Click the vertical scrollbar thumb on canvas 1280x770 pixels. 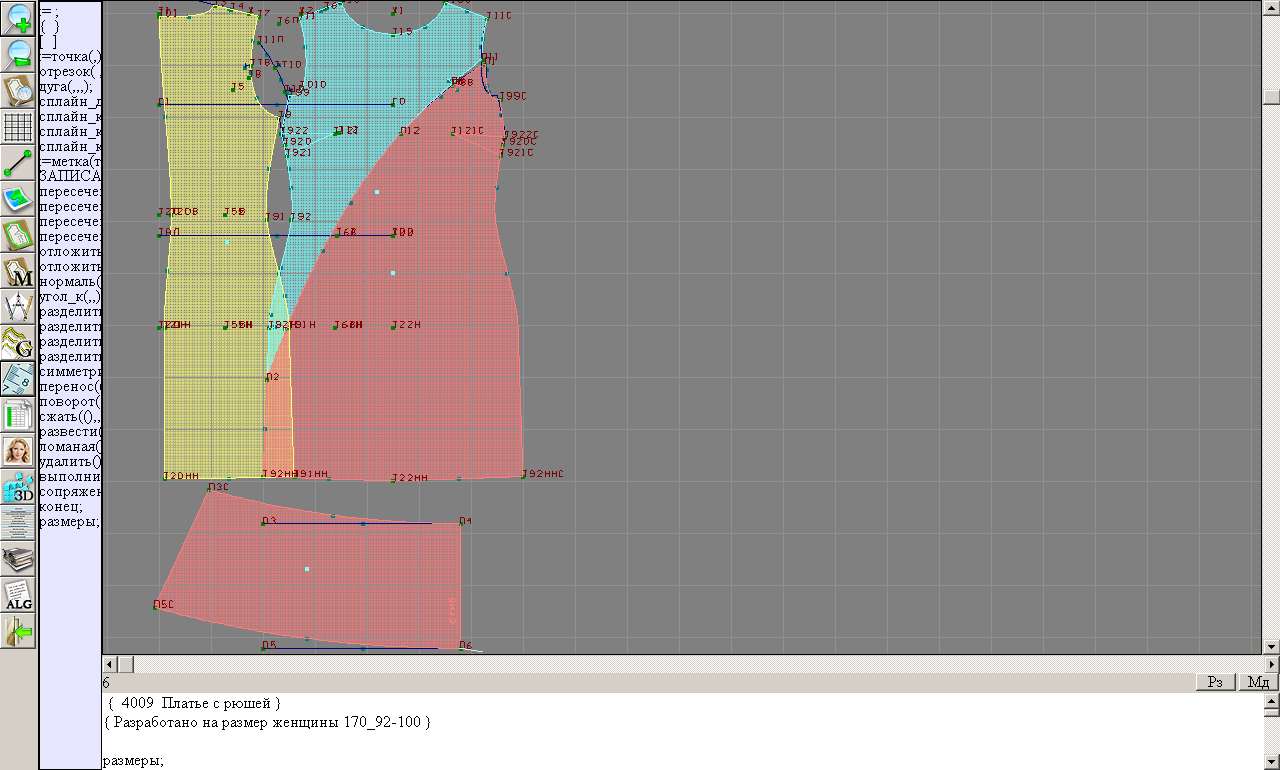1271,97
